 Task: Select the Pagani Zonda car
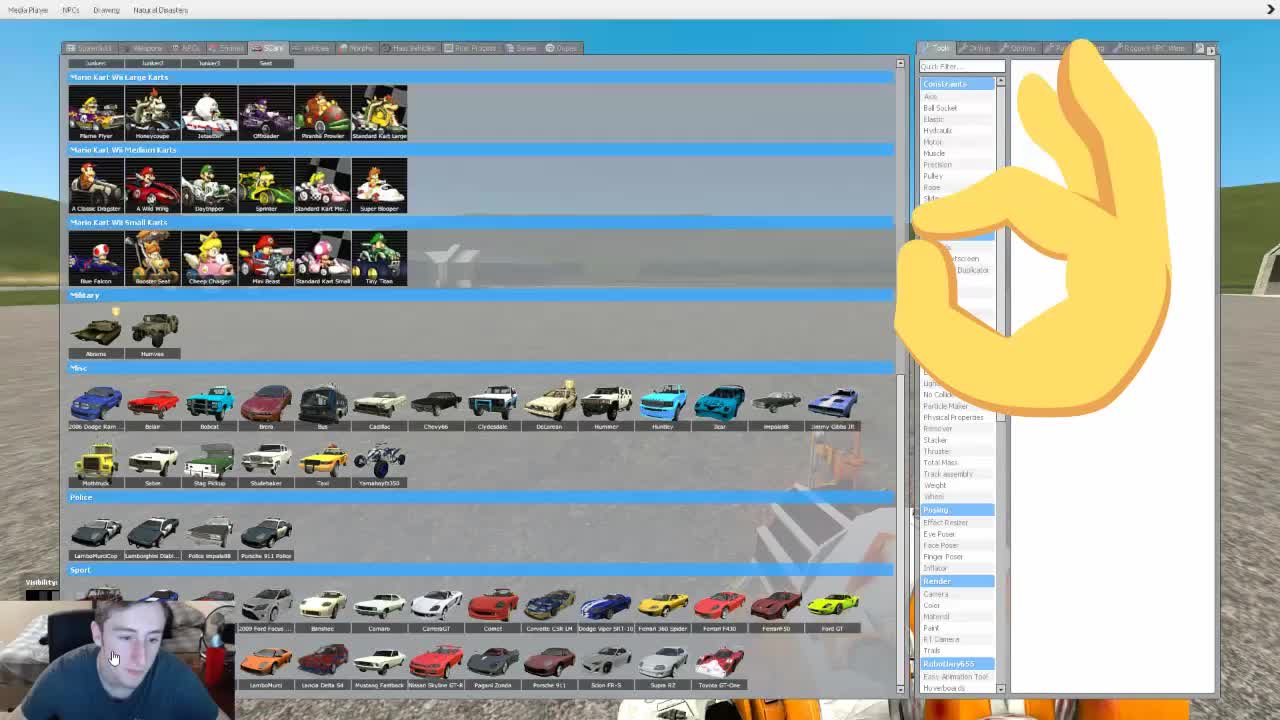click(493, 663)
